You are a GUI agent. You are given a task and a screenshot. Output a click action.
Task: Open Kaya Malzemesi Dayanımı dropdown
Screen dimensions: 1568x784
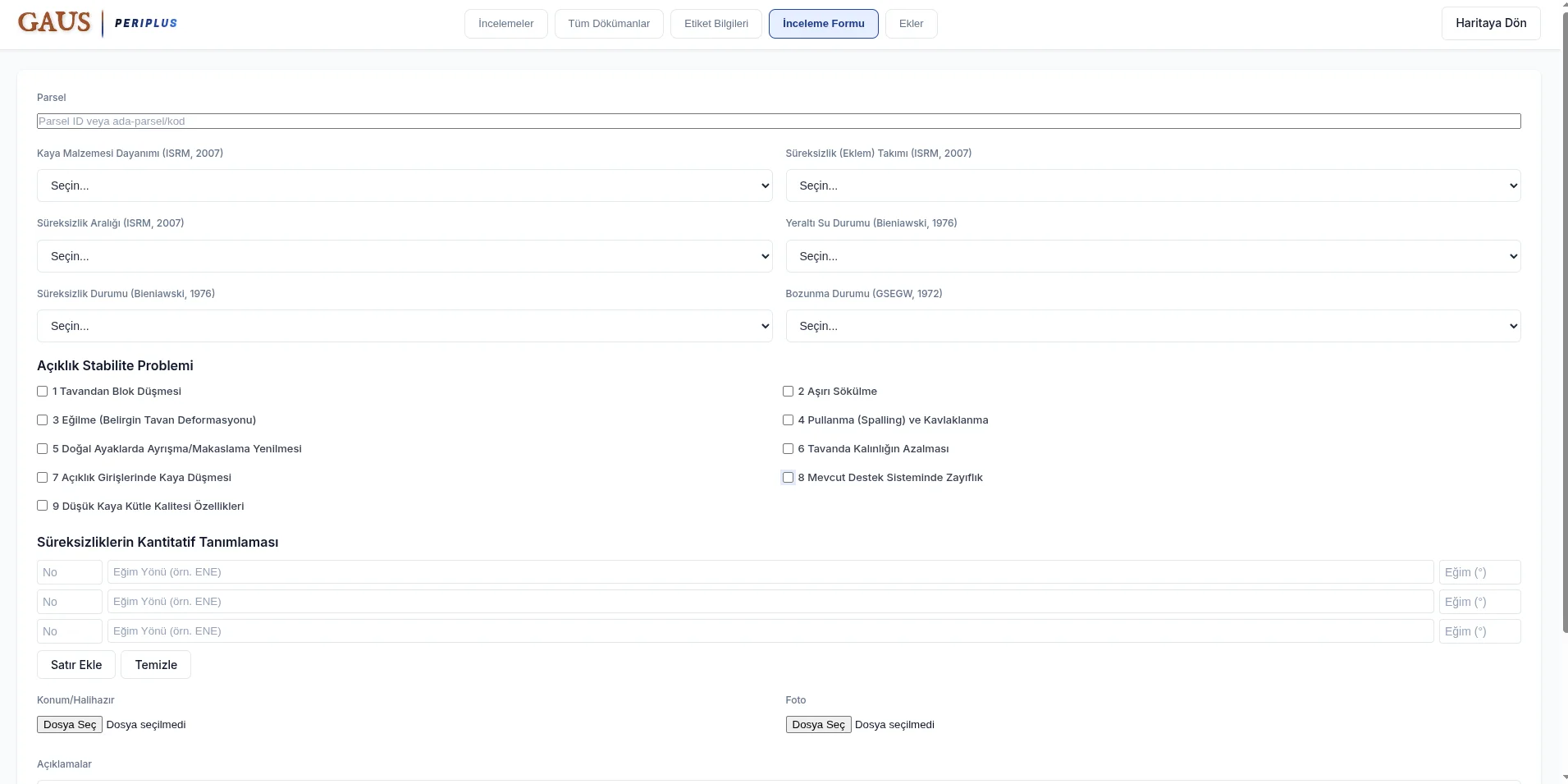click(x=405, y=186)
